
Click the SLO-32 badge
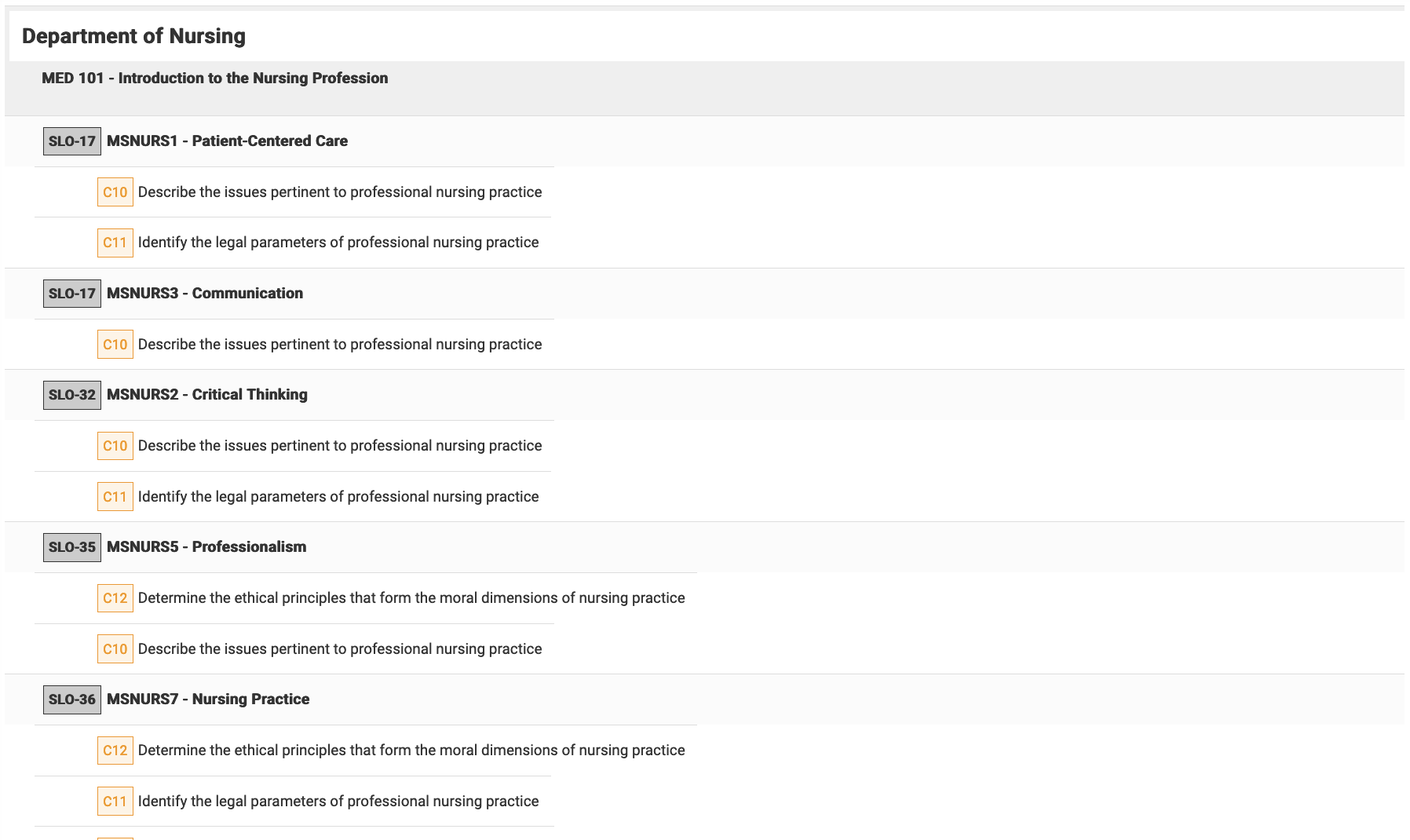click(71, 395)
